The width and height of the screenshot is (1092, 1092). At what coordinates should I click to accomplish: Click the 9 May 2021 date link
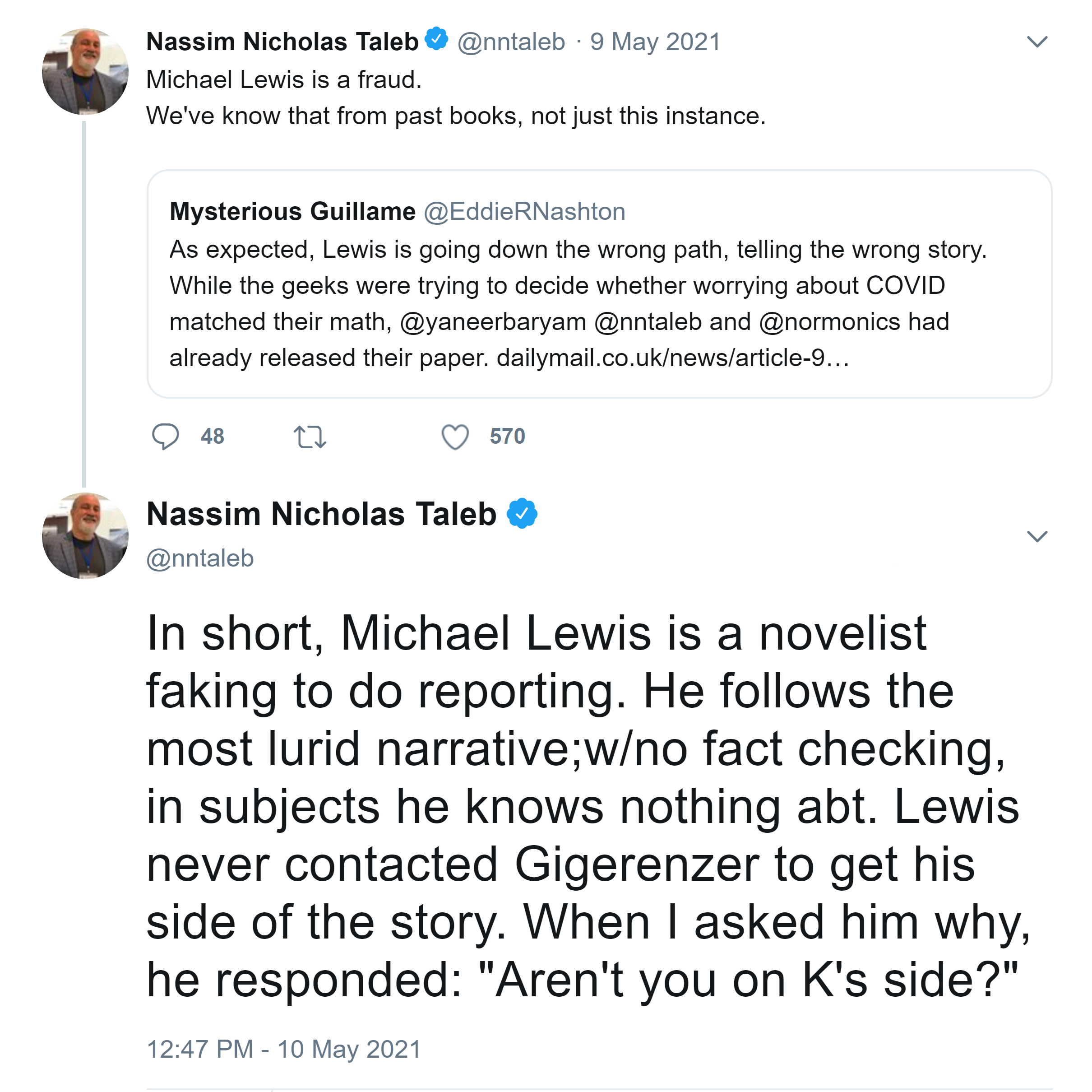[x=655, y=42]
